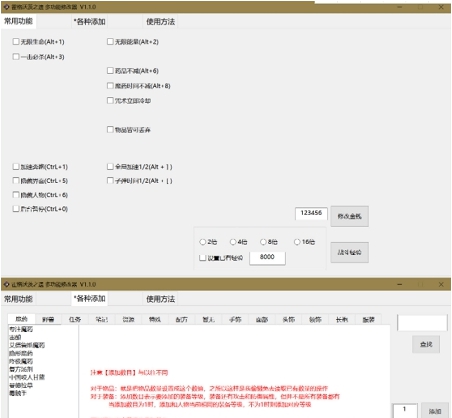Minimize the bottom trainer window
This screenshot has width=452, height=418.
pos(400,284)
